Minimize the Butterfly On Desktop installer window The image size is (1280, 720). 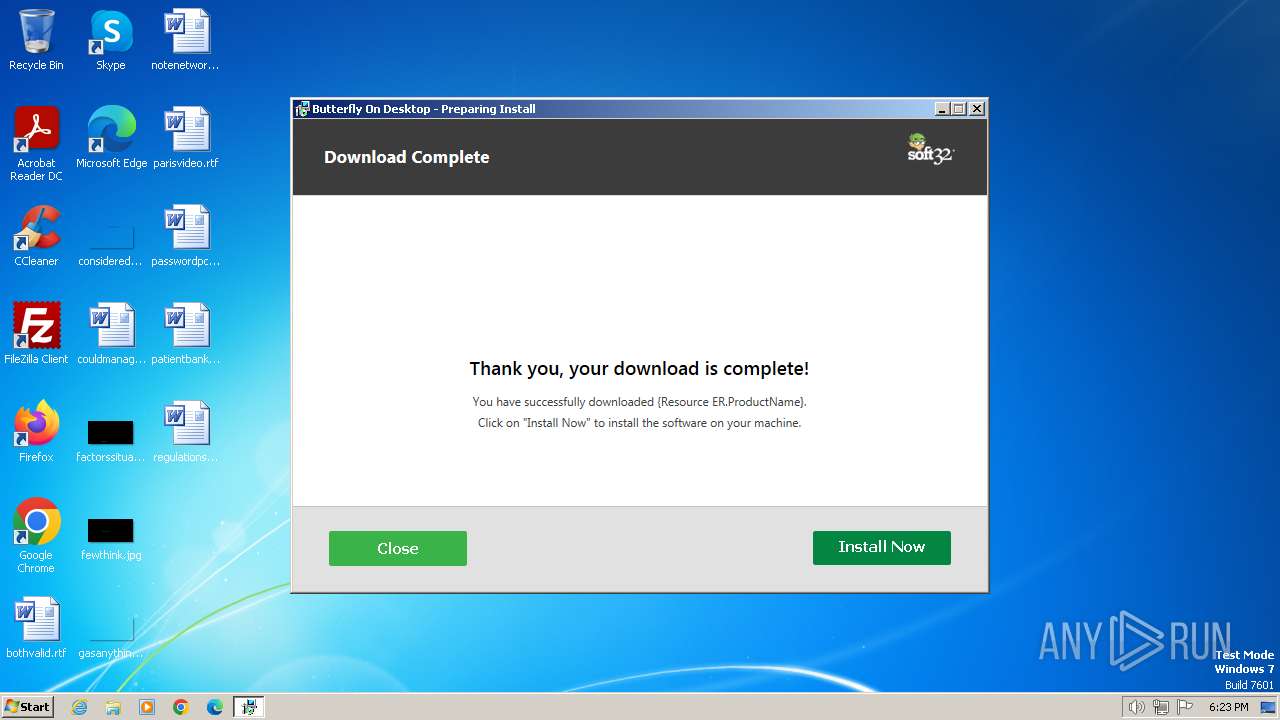coord(942,109)
